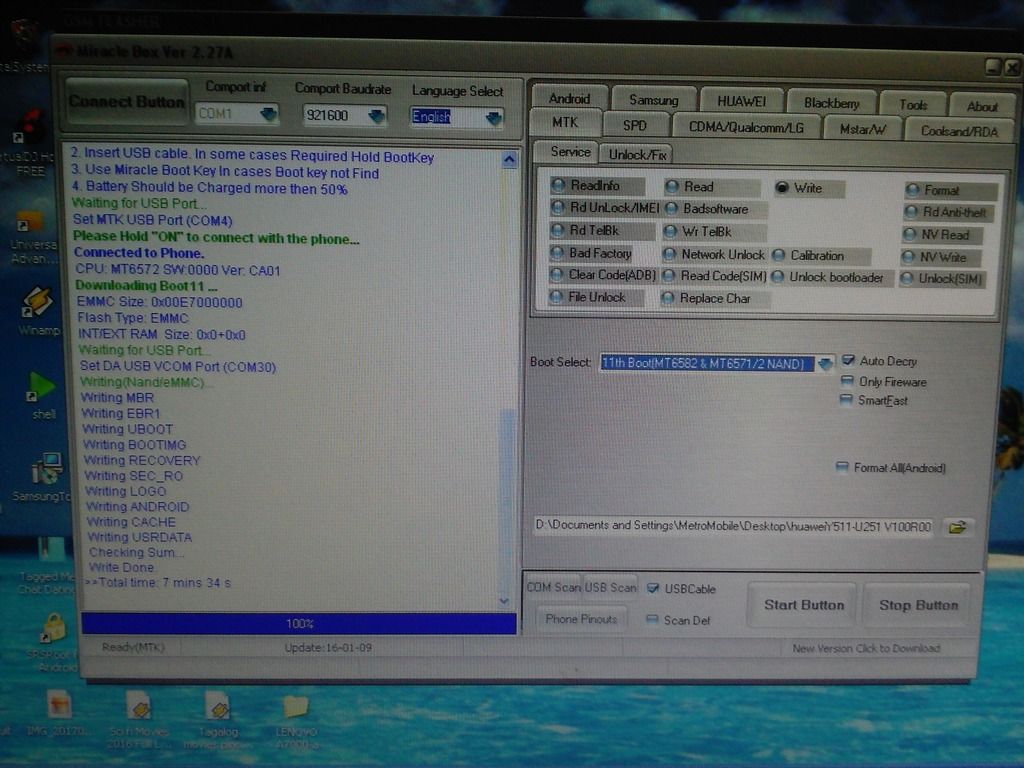Enable the Auto Decry checkbox

(x=848, y=361)
